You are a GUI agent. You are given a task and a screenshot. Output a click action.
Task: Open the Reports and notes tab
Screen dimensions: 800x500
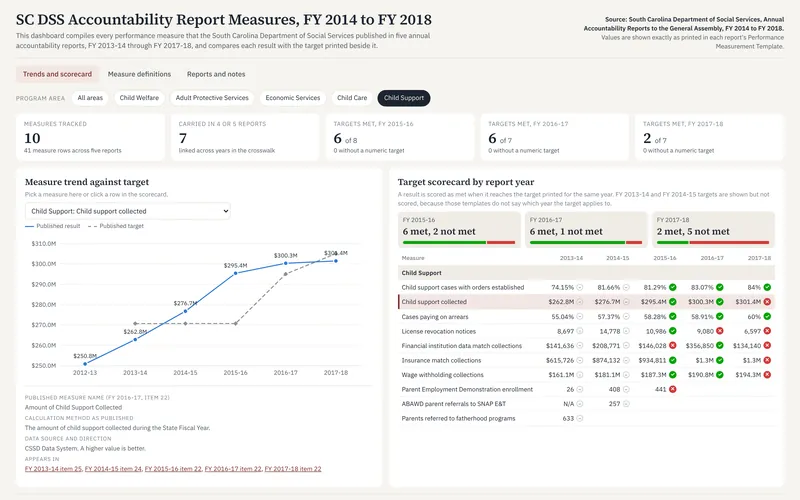(x=216, y=74)
